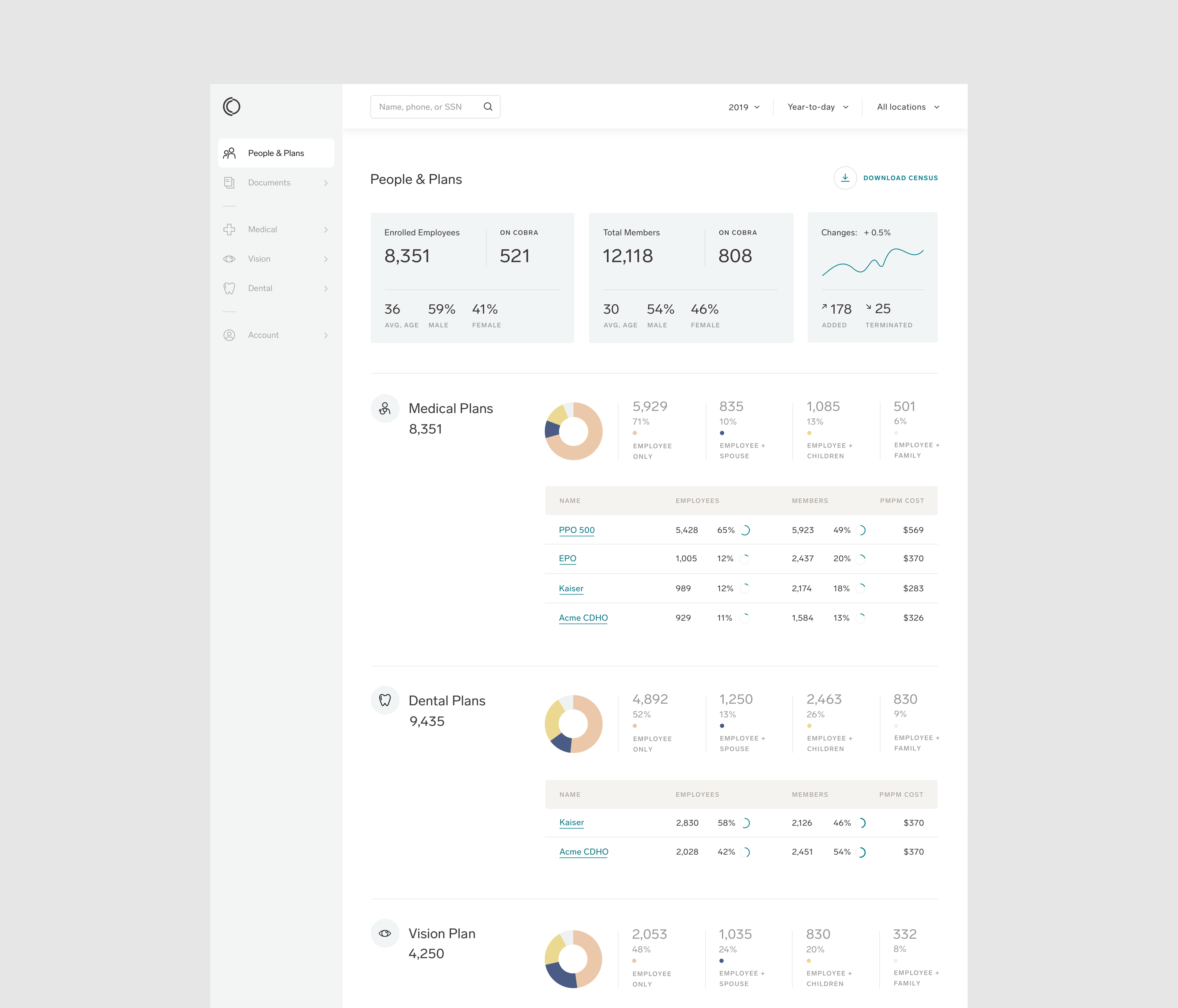The width and height of the screenshot is (1178, 1008).
Task: Open the PPO 500 plan link
Action: click(576, 530)
